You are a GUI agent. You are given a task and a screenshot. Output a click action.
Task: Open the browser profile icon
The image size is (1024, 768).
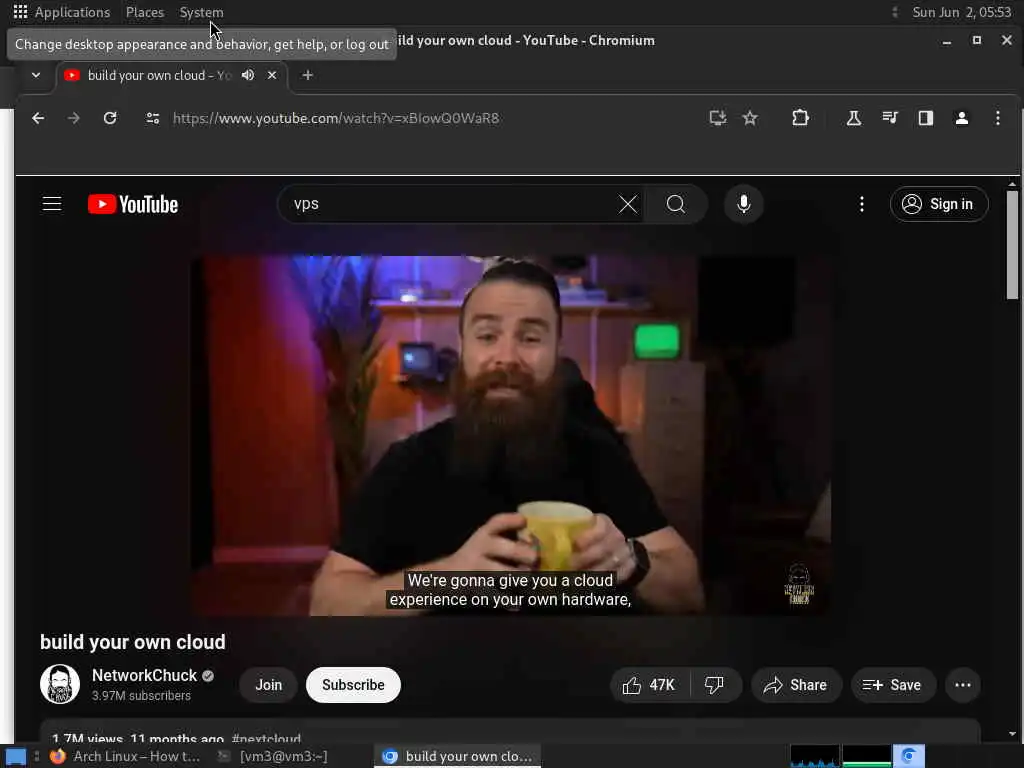pyautogui.click(x=961, y=118)
